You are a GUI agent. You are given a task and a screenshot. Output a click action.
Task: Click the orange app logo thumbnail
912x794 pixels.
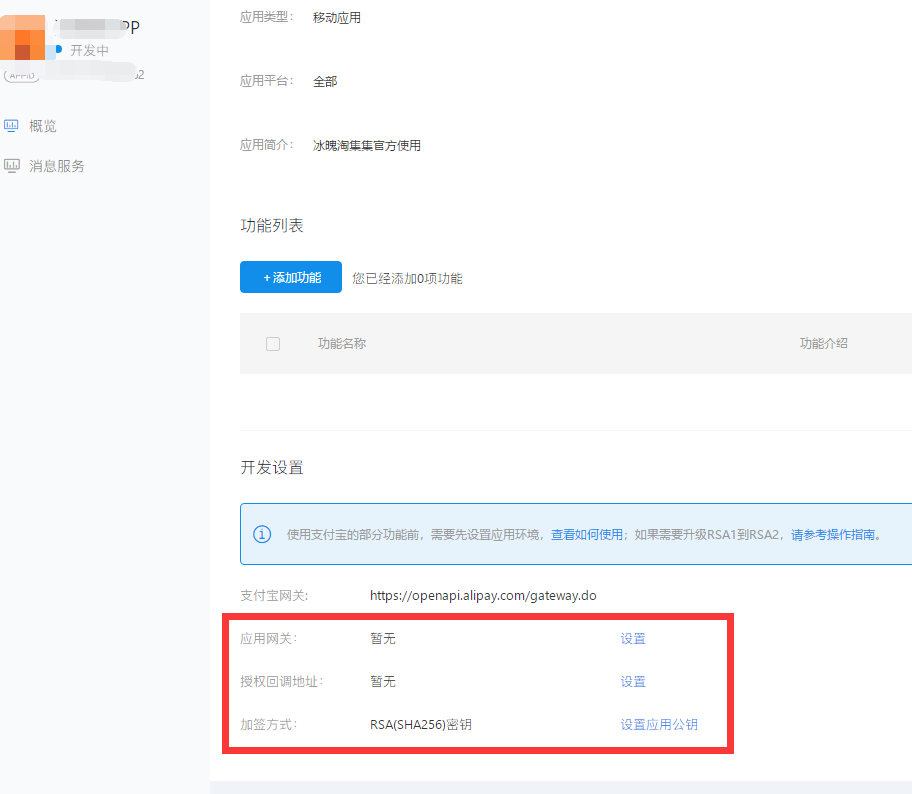[x=23, y=37]
